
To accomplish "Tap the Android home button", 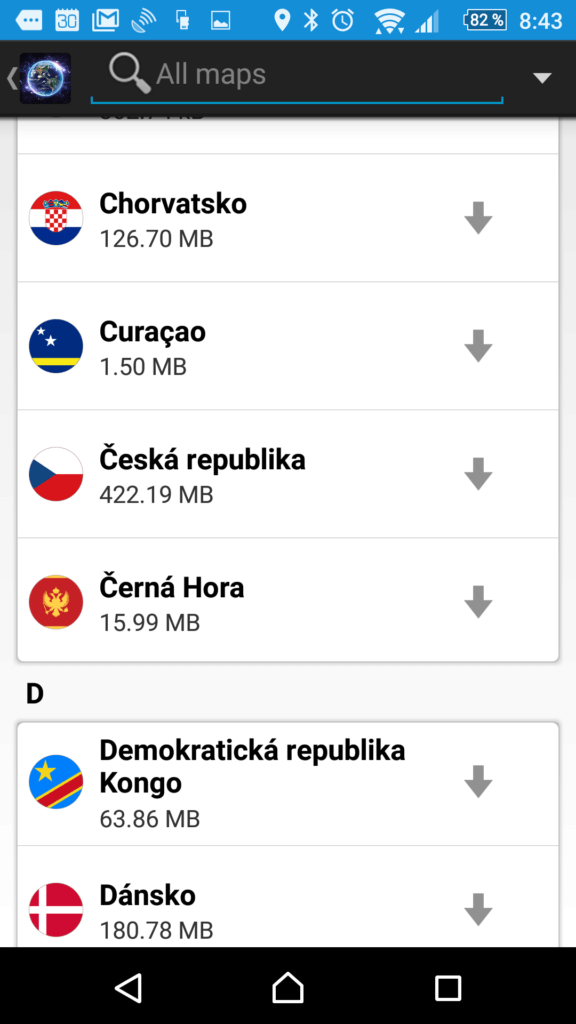I will coord(288,986).
